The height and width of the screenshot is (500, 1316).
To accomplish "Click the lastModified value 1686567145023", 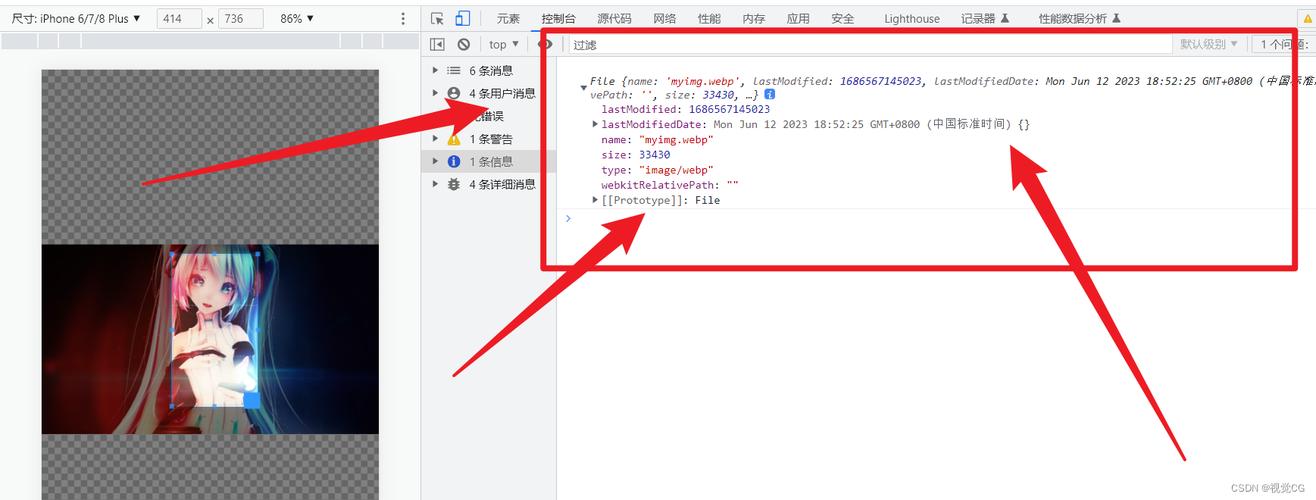I will 729,109.
